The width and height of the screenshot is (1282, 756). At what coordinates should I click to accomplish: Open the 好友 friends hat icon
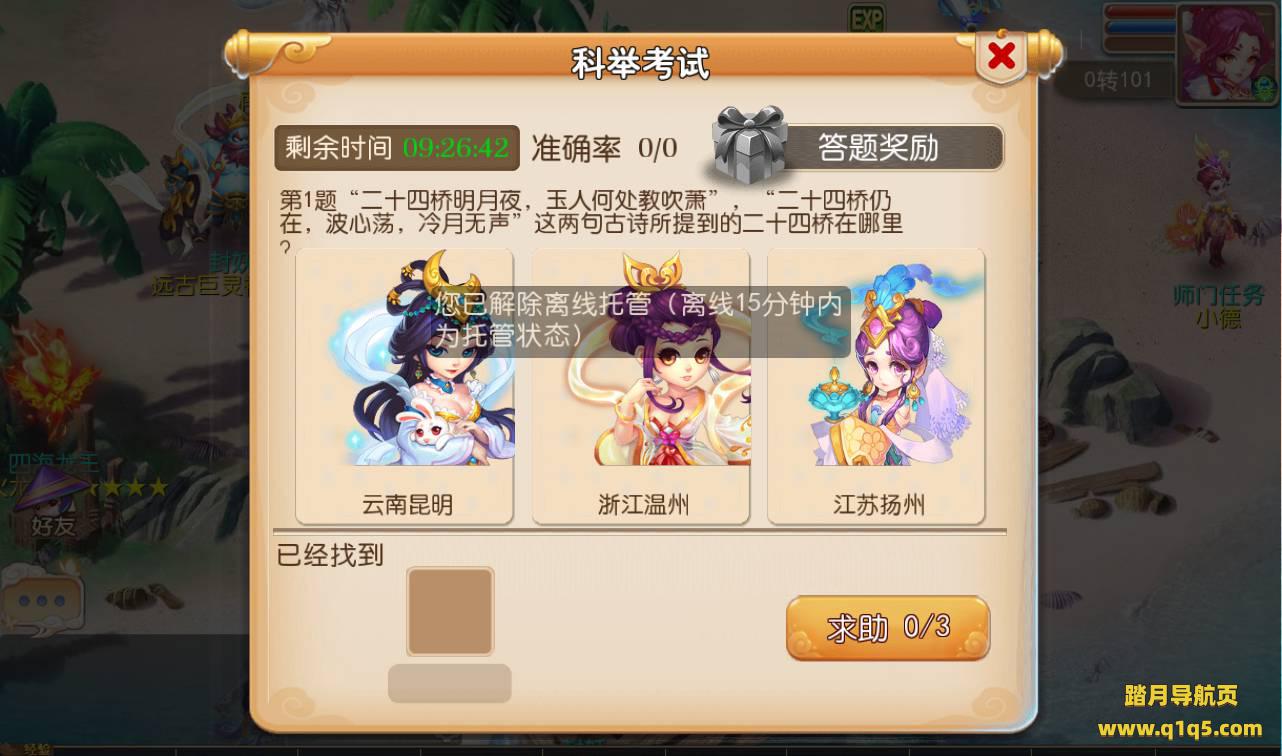coord(51,503)
